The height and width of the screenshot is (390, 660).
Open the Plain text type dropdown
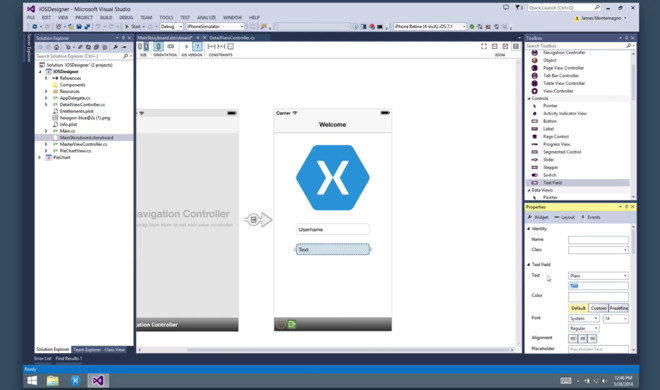pos(598,276)
